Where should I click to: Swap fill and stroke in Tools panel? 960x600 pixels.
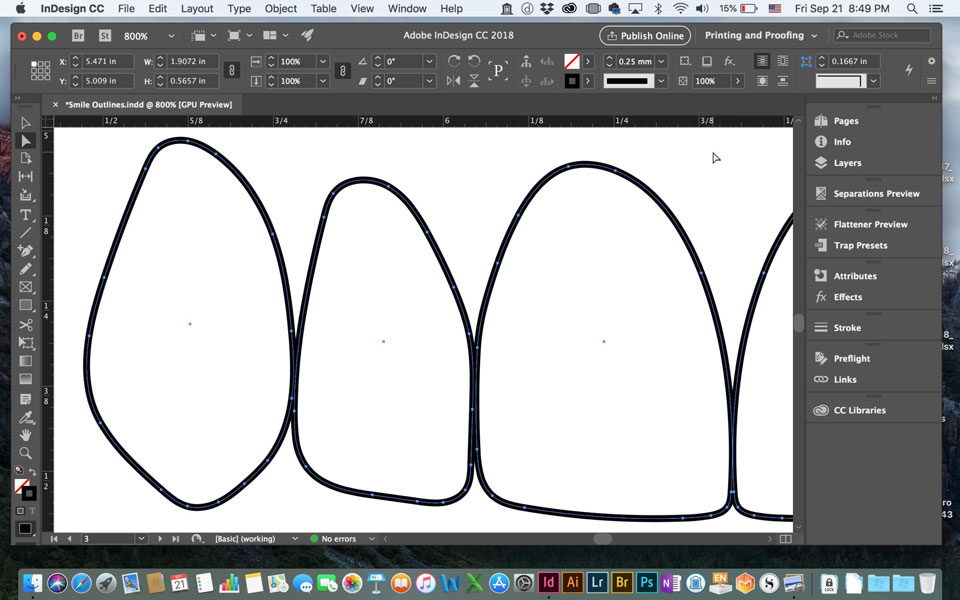[32, 471]
